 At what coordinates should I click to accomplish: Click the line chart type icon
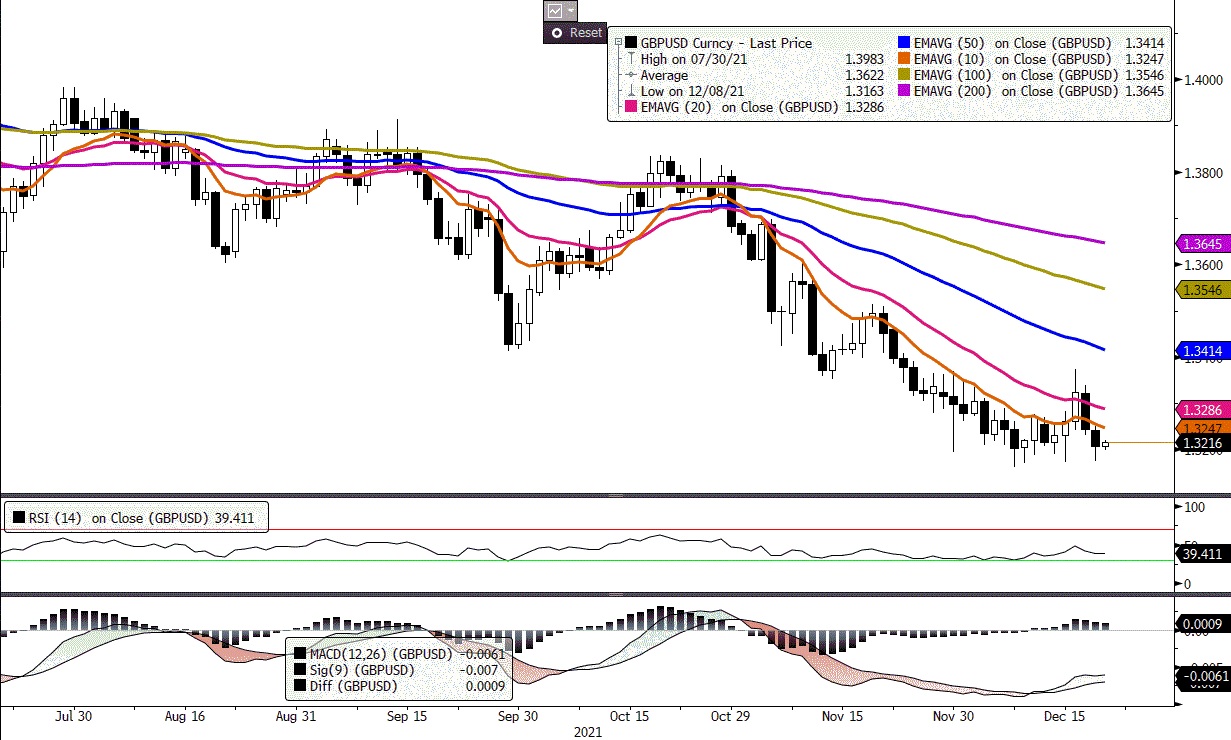(555, 11)
